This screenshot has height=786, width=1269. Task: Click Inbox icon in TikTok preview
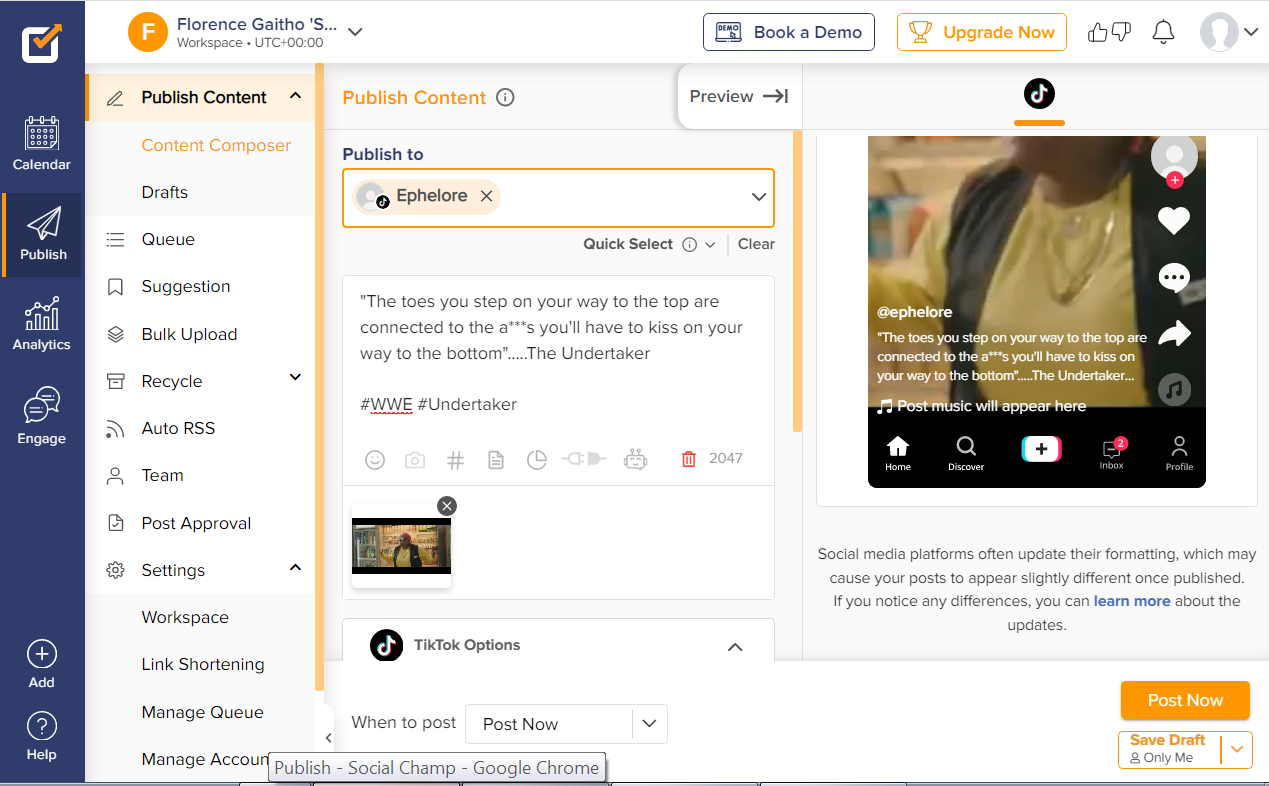[x=1112, y=451]
